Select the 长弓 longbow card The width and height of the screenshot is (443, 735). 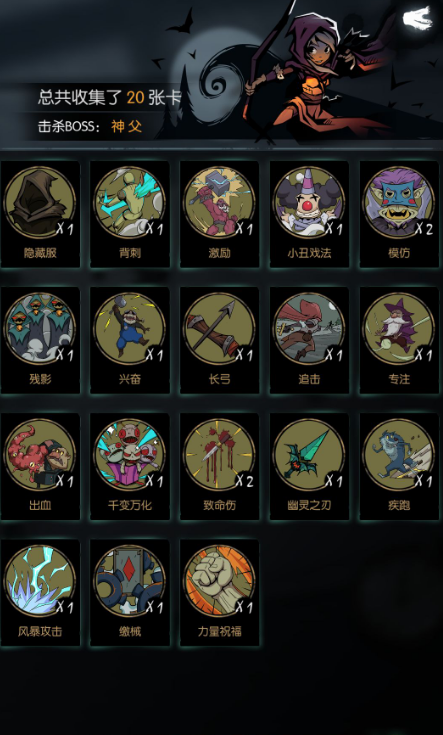[219, 340]
